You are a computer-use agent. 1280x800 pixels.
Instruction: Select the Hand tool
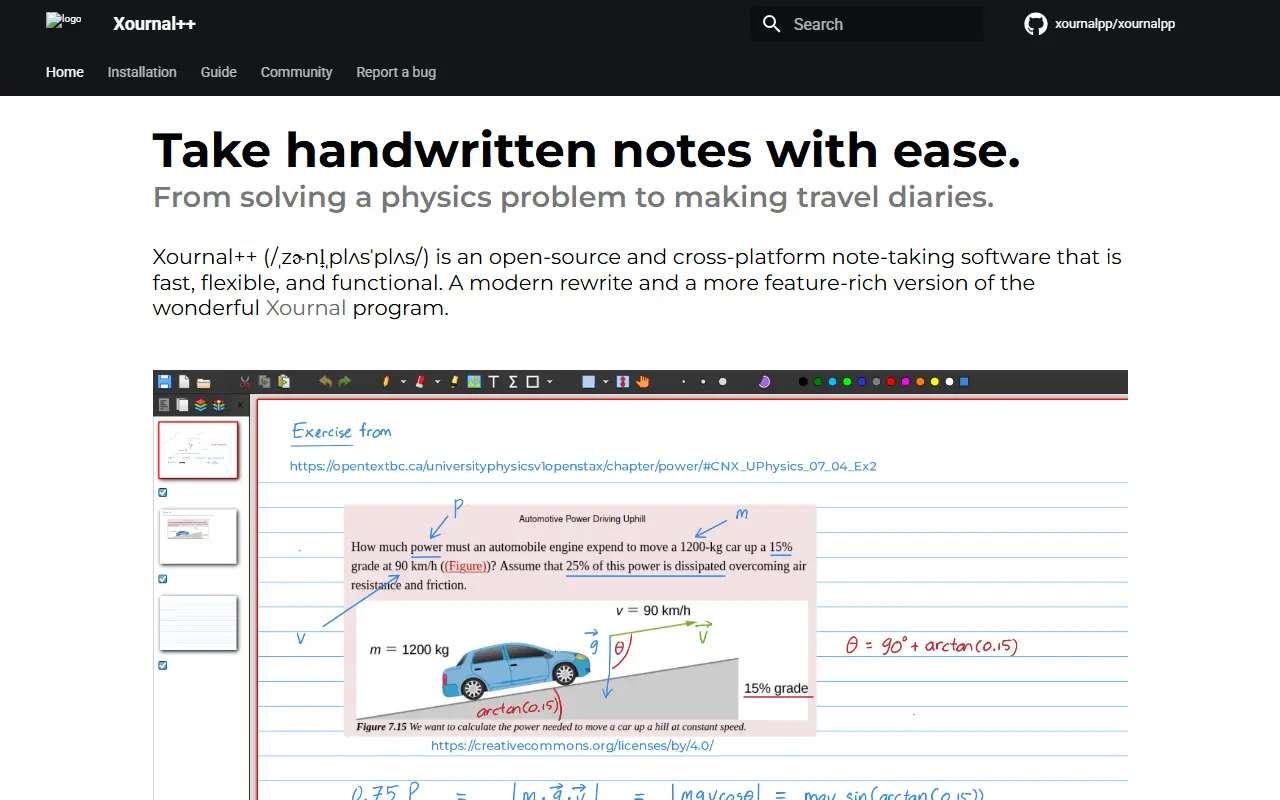(641, 382)
